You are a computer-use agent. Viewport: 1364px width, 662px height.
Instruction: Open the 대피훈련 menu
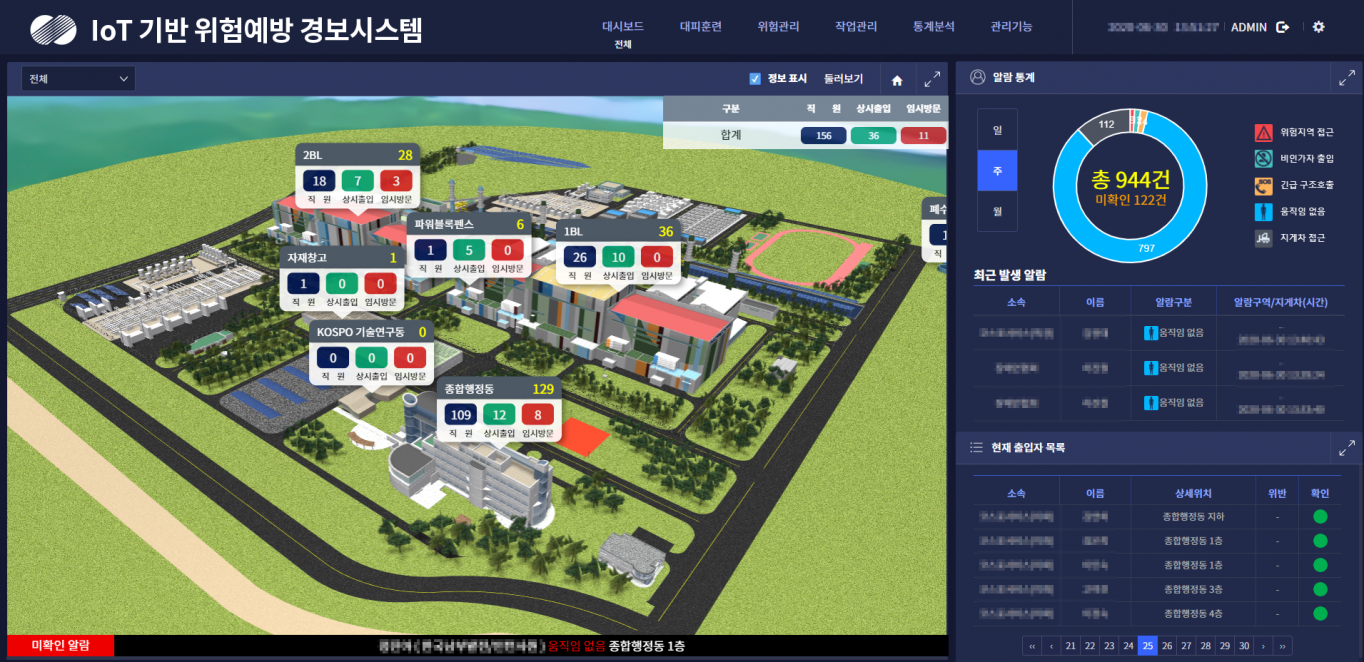[701, 27]
